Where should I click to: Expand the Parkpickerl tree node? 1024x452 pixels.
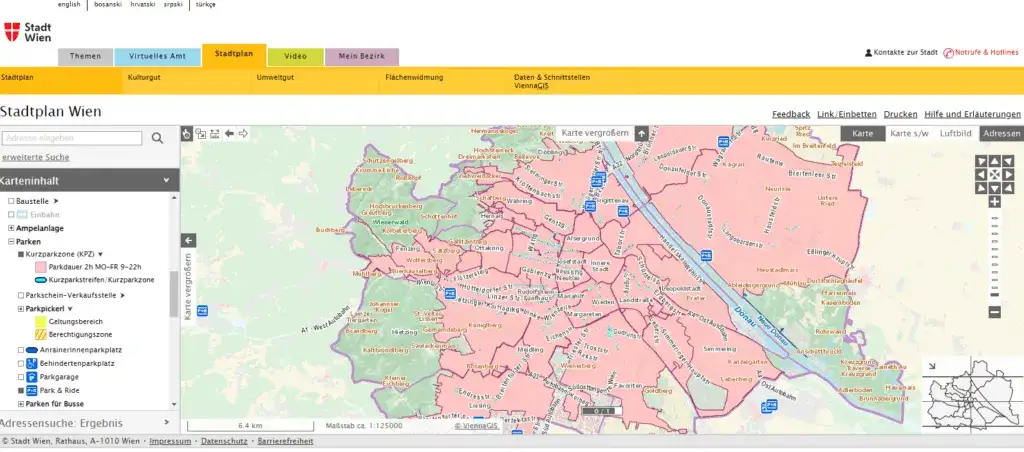click(21, 309)
